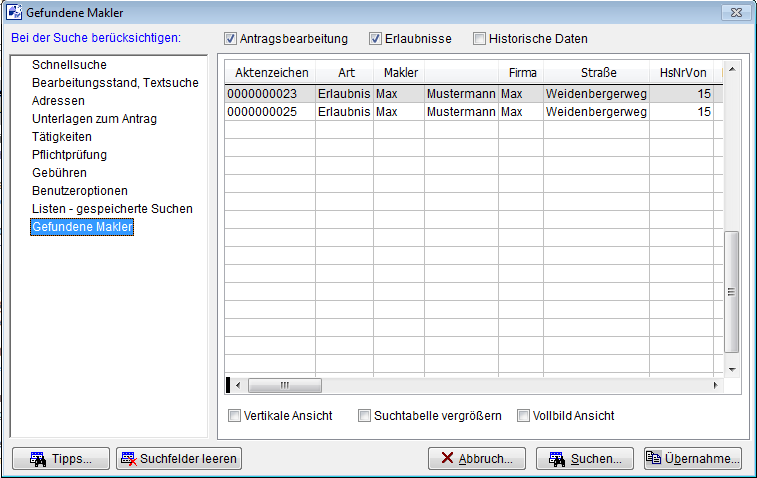Click the red X icon on Abbruch

pyautogui.click(x=447, y=459)
